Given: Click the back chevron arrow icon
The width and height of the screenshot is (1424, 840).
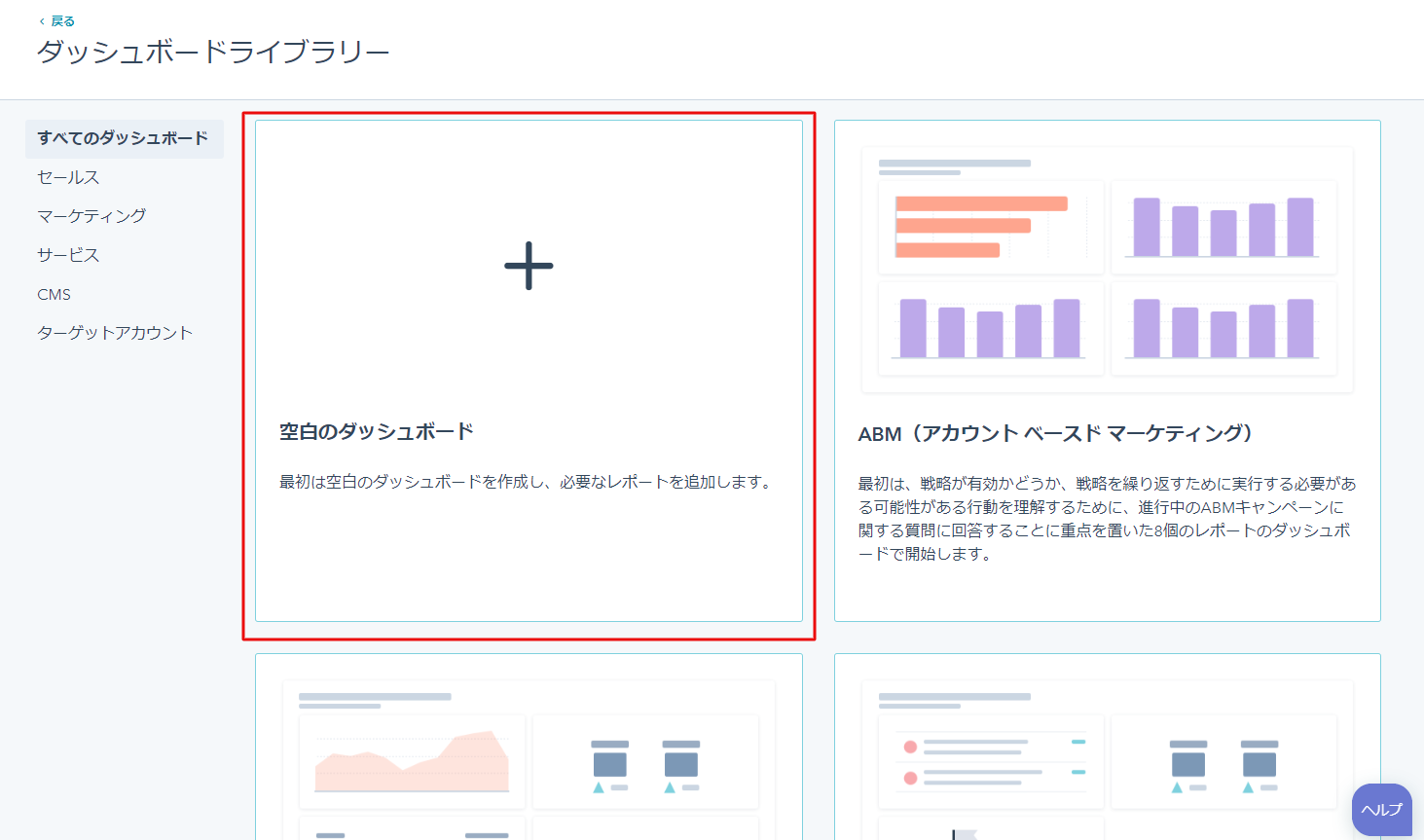Looking at the screenshot, I should (x=42, y=21).
